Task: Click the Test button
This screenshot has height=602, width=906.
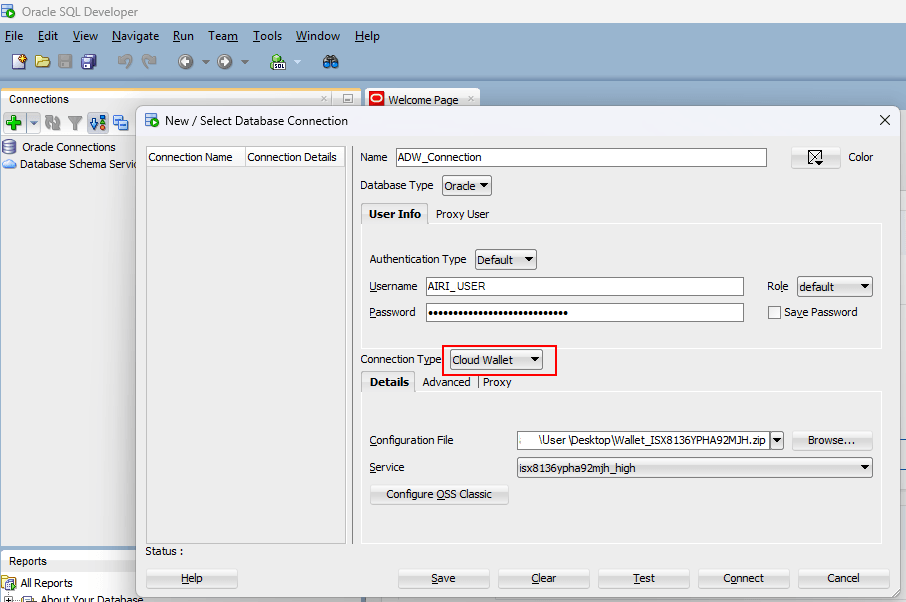Action: click(x=644, y=578)
